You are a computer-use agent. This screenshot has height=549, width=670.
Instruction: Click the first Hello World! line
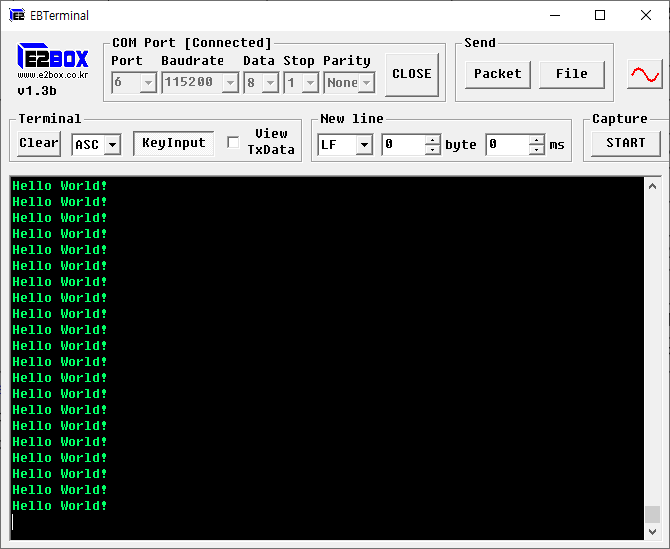tap(59, 186)
